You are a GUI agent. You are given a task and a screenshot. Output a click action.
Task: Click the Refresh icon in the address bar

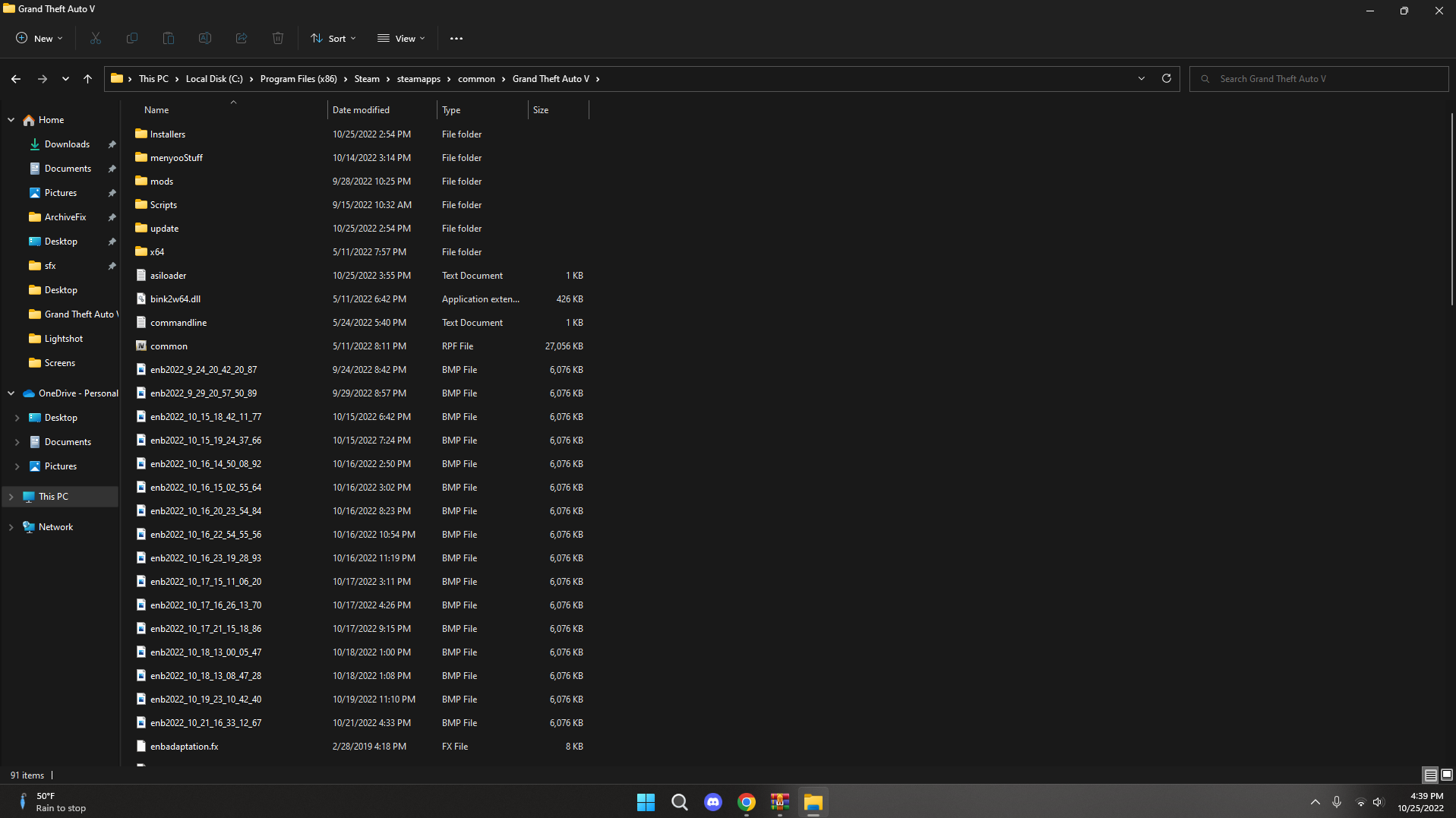[1166, 78]
